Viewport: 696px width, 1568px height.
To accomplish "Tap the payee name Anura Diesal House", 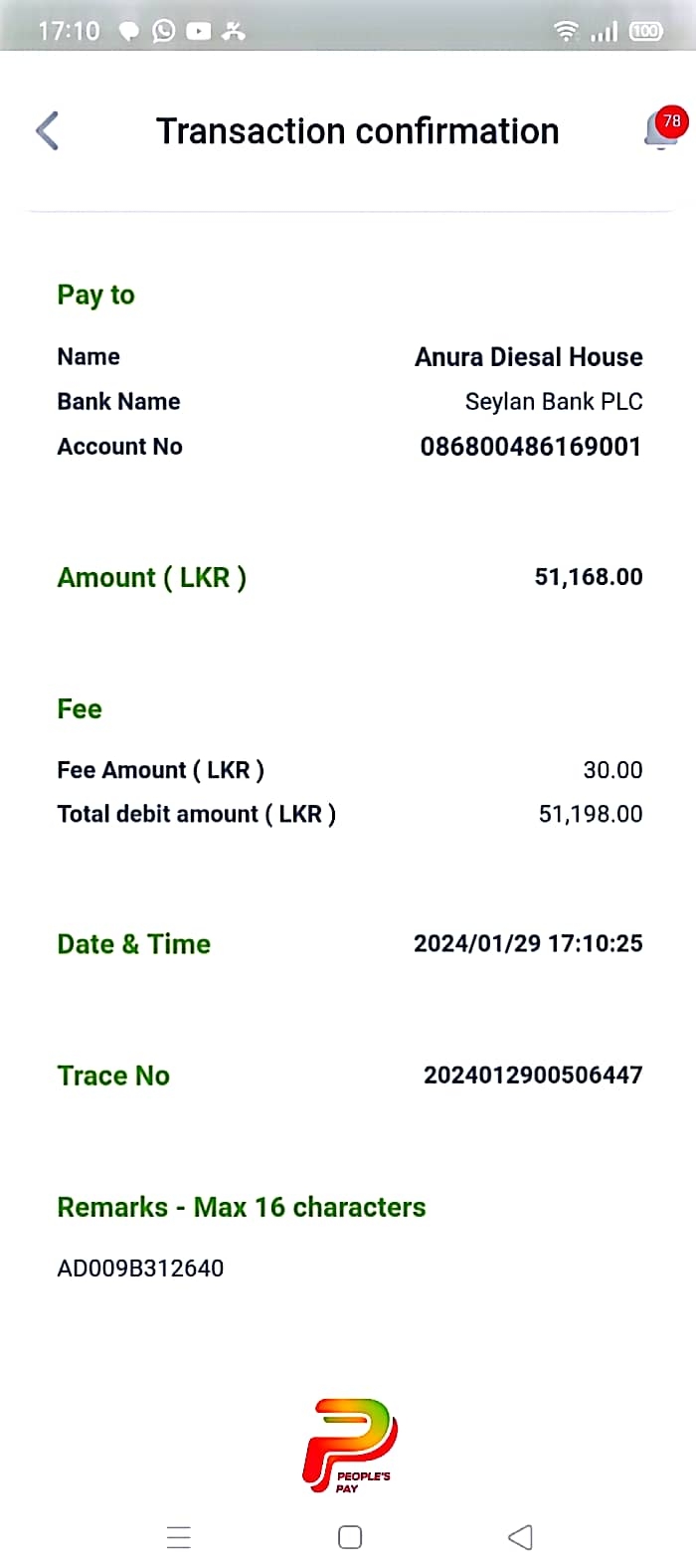I will click(x=528, y=357).
